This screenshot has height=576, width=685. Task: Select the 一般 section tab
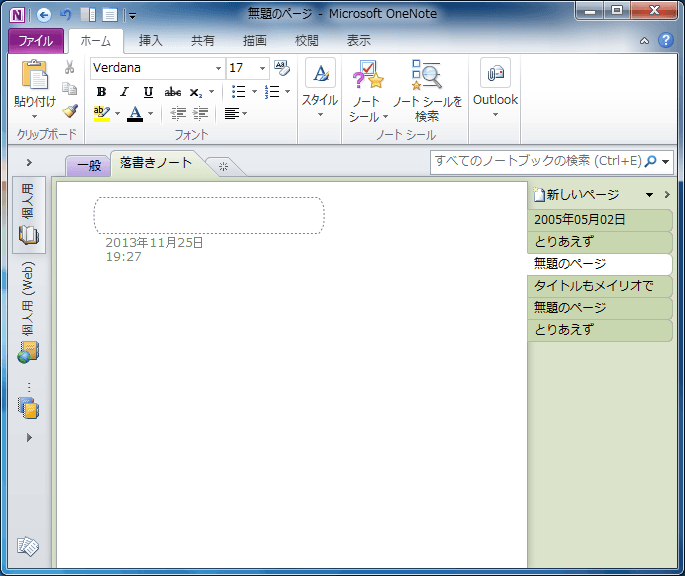(x=89, y=166)
